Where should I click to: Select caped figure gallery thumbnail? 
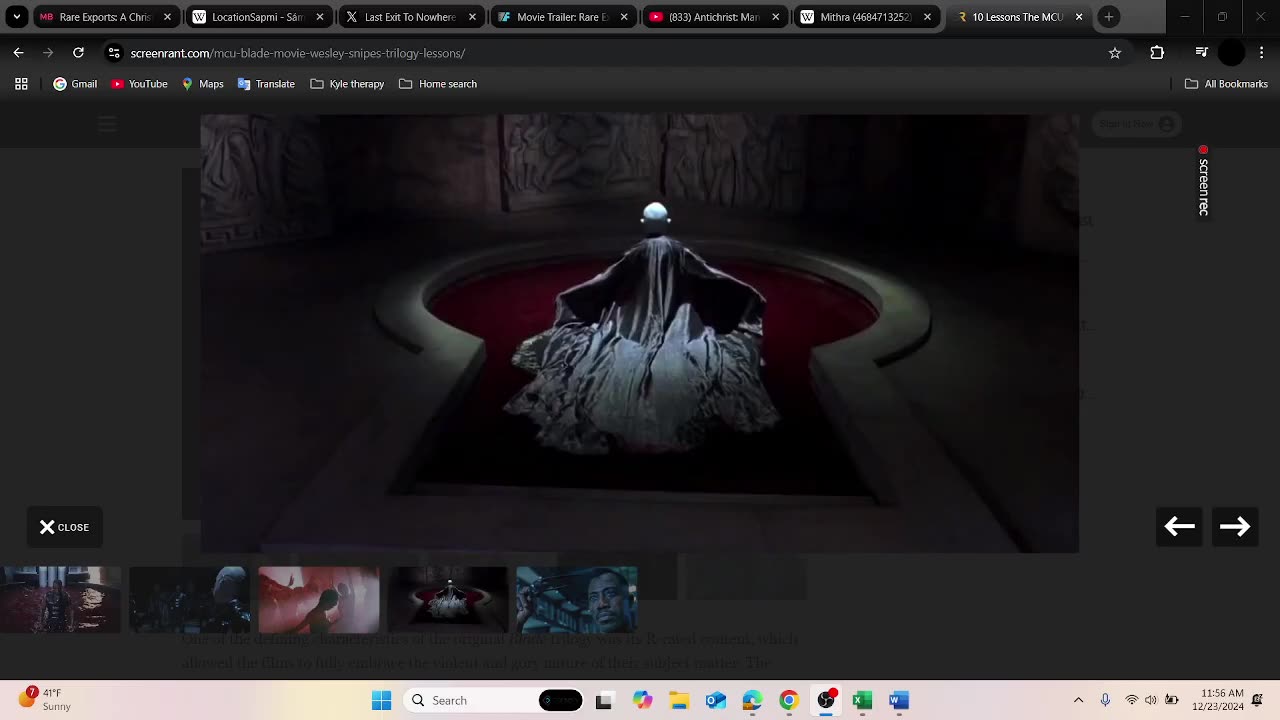[447, 599]
